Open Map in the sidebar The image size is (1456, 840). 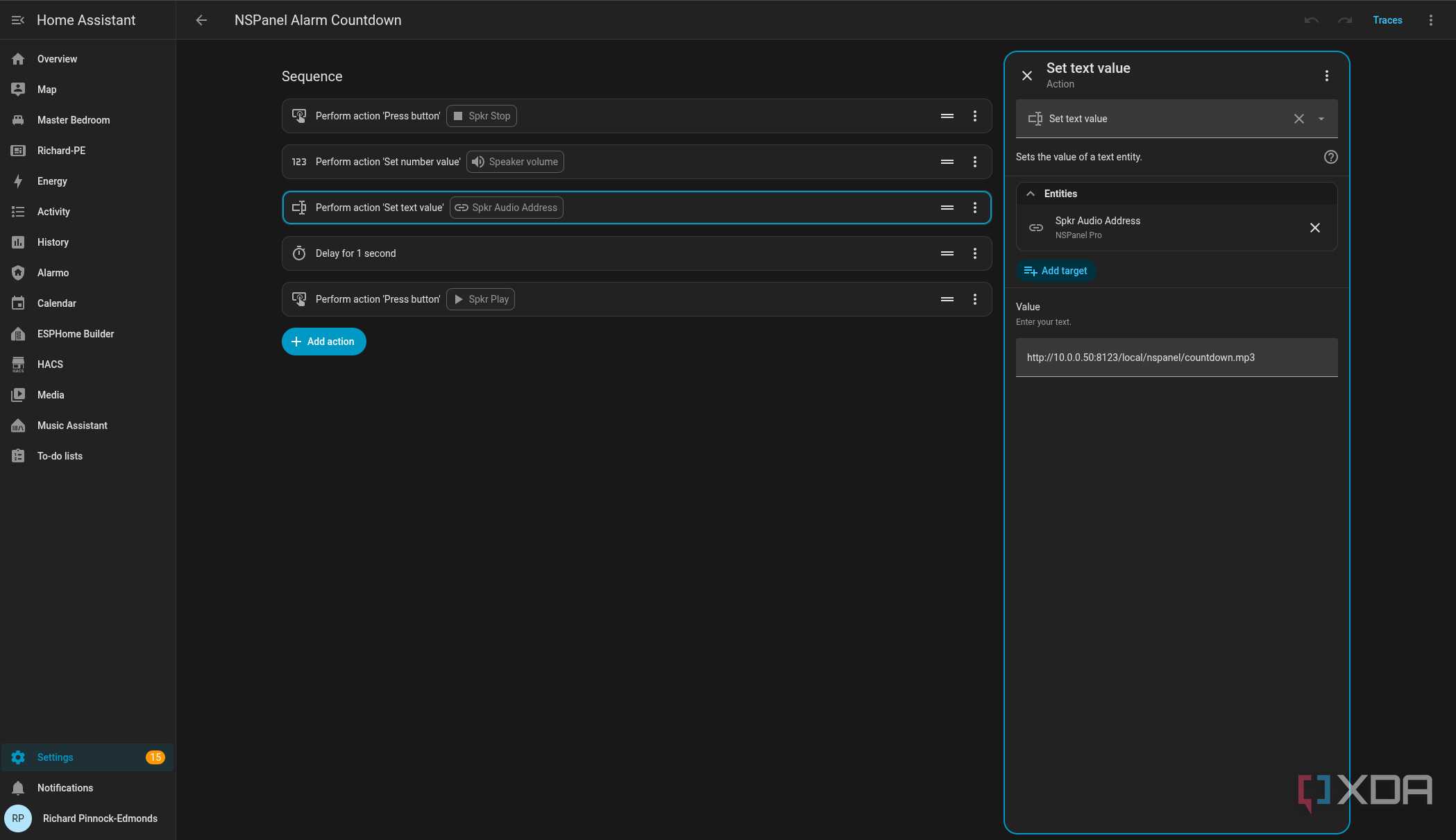(x=87, y=90)
